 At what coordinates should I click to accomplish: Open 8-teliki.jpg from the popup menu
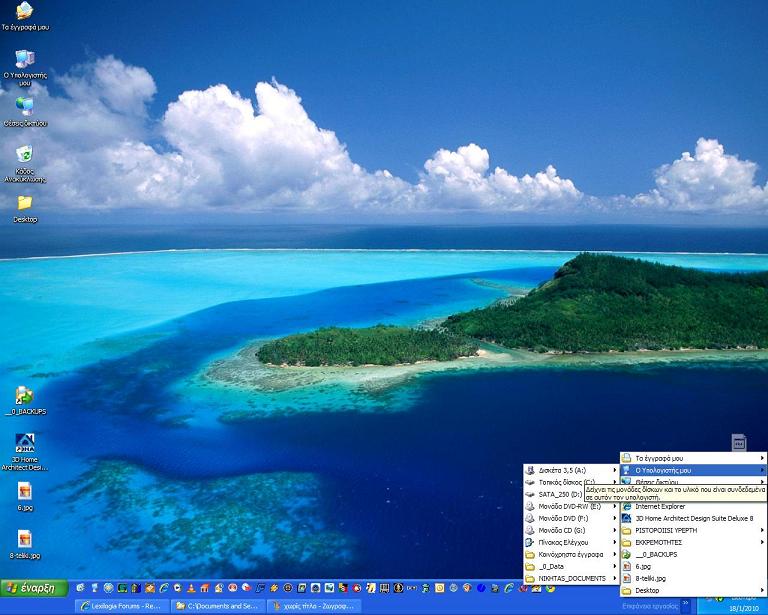(x=694, y=578)
